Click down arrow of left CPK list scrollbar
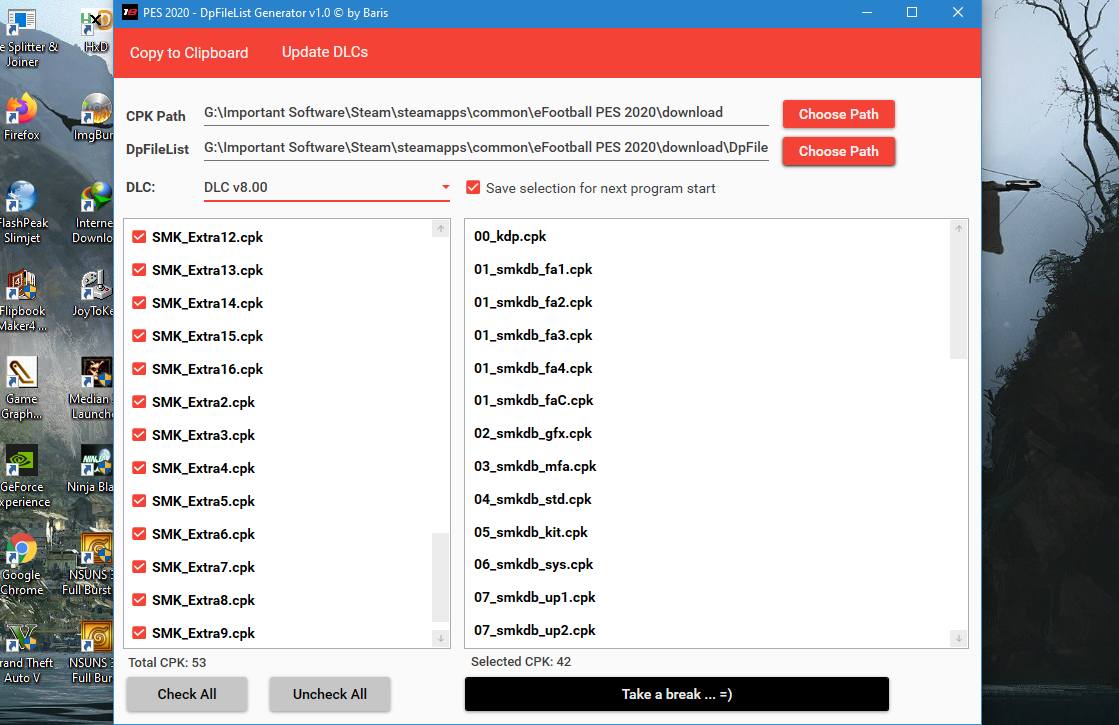This screenshot has width=1119, height=725. pyautogui.click(x=440, y=639)
